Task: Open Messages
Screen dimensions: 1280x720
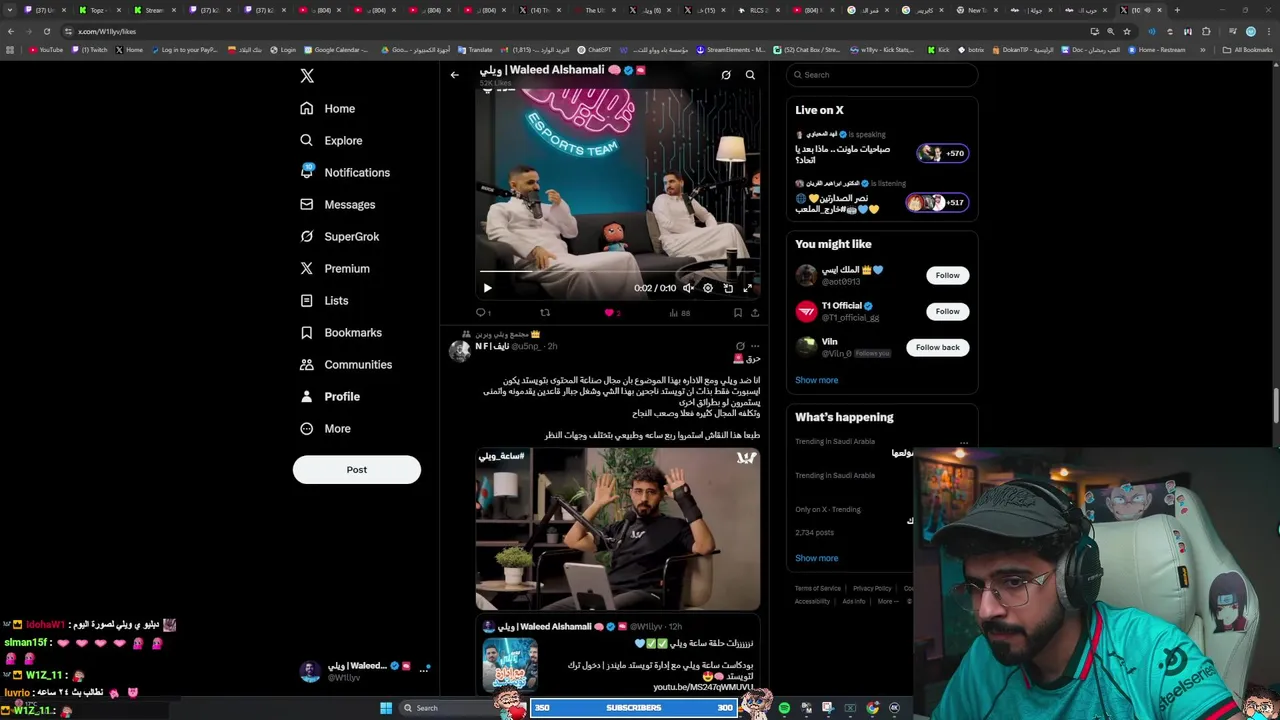Action: pyautogui.click(x=338, y=204)
